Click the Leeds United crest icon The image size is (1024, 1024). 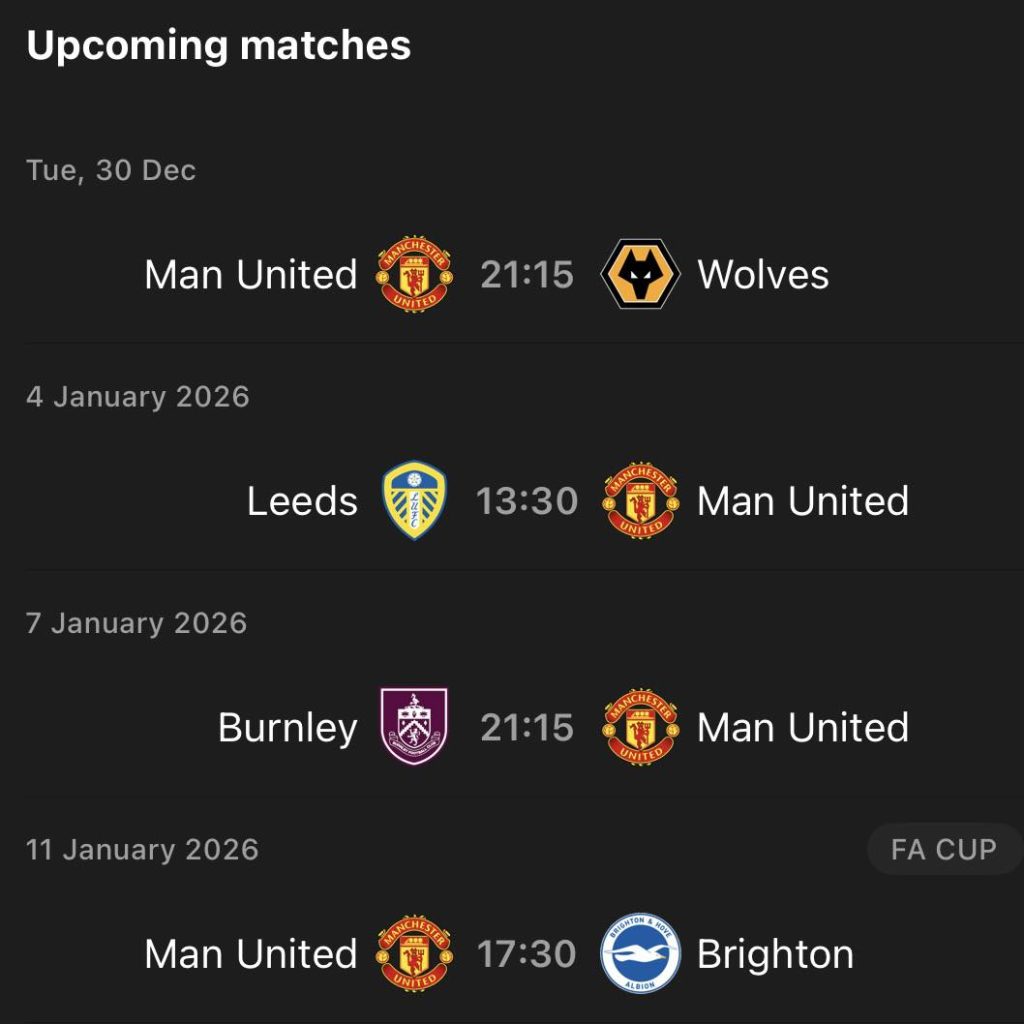tap(414, 501)
